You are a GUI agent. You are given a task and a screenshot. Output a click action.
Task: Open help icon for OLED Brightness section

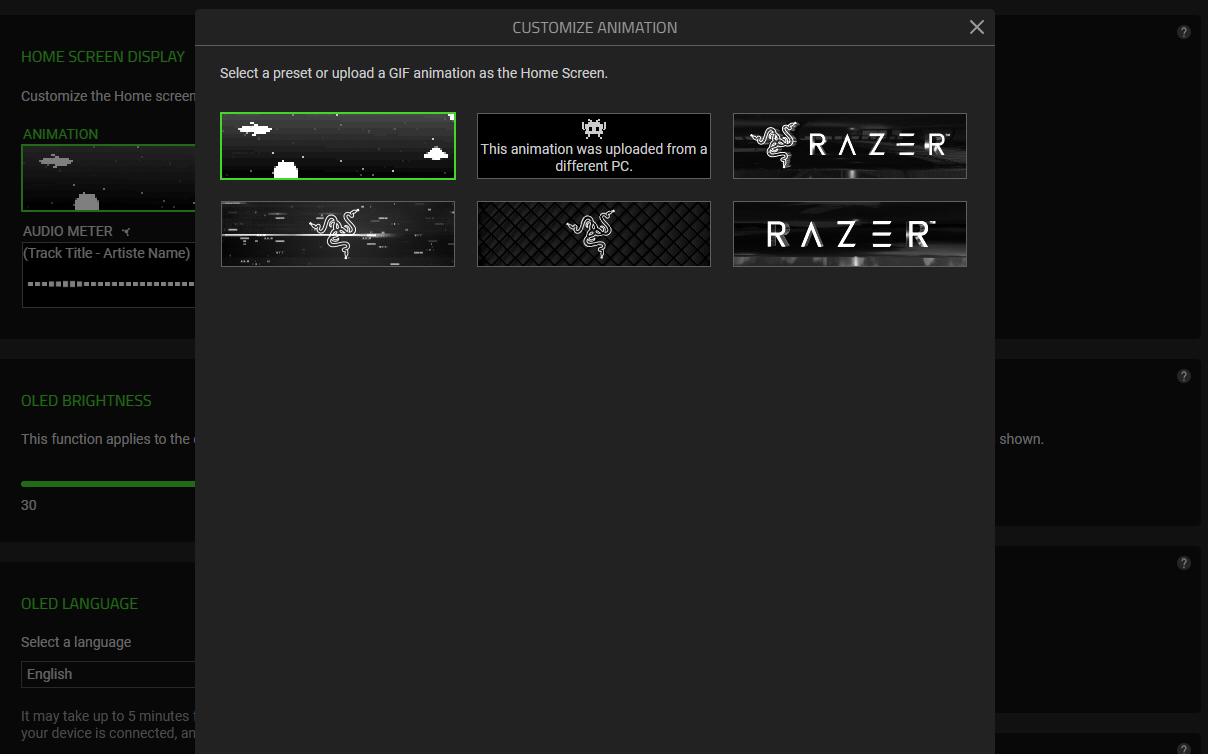tap(1184, 376)
